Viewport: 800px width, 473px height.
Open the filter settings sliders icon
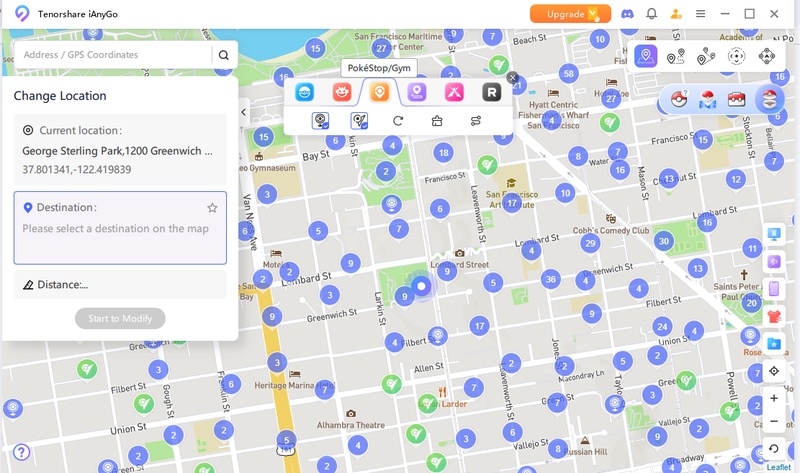pyautogui.click(x=476, y=121)
